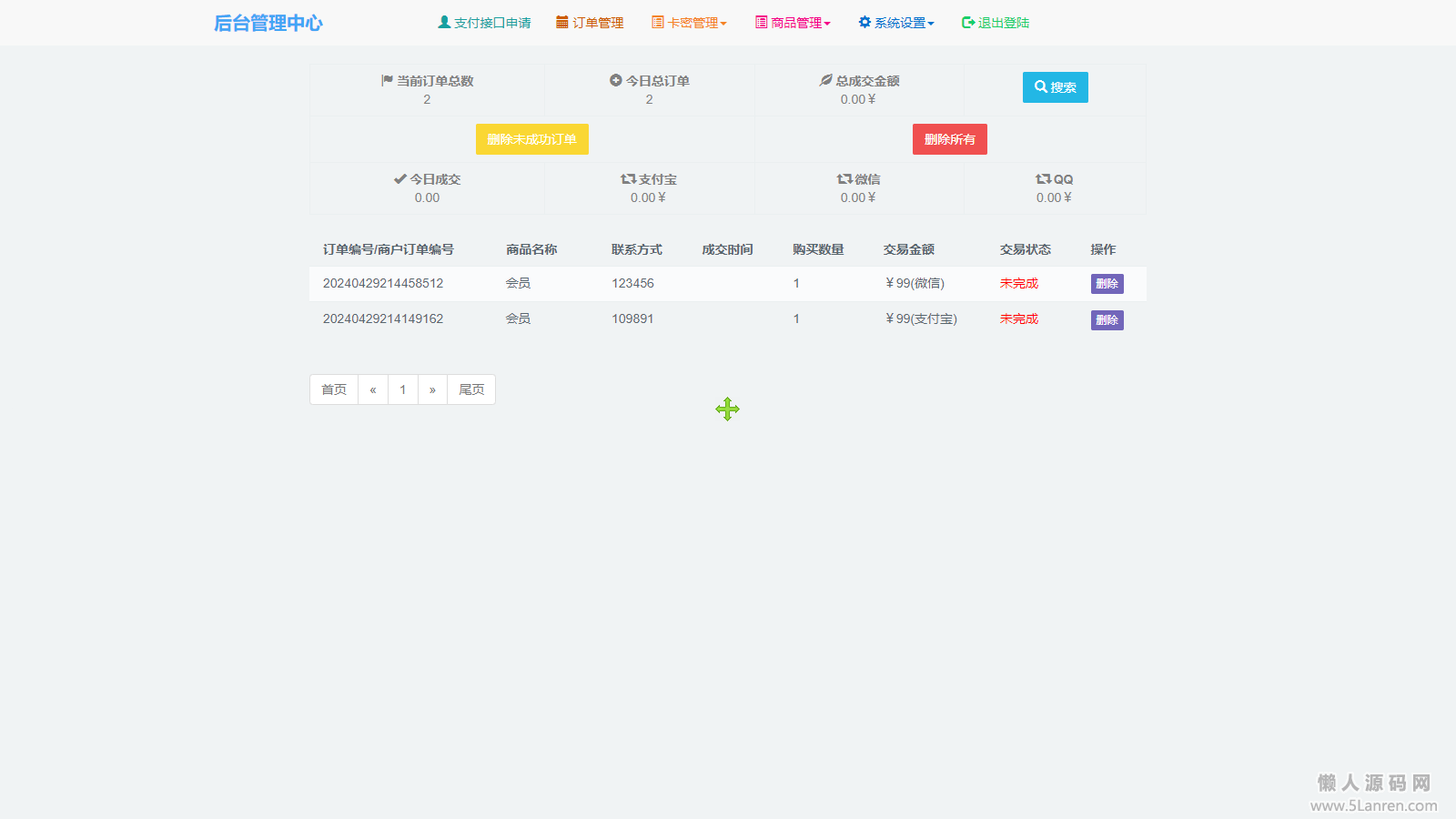Log out via 退出登陆
This screenshot has width=1456, height=819.
(x=996, y=23)
